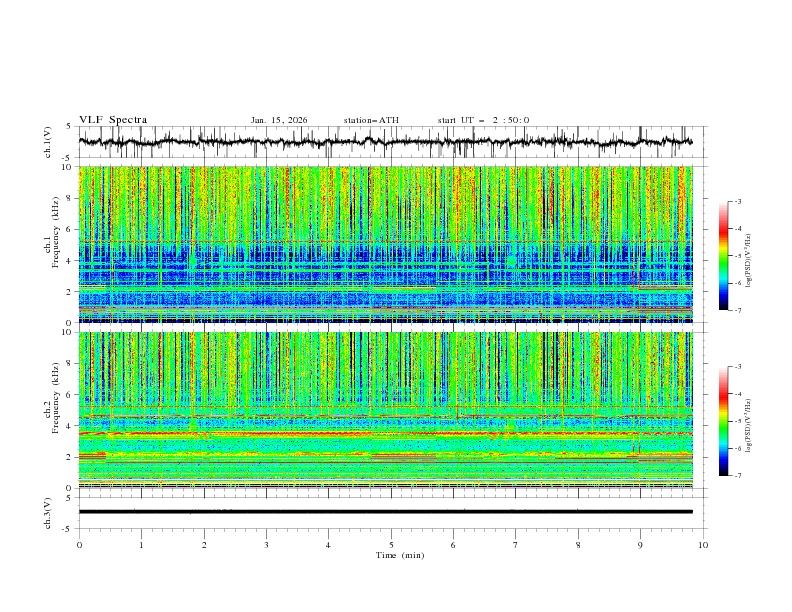792x612 pixels.
Task: Click the ch.1 spectrogram panel
Action: [x=385, y=244]
